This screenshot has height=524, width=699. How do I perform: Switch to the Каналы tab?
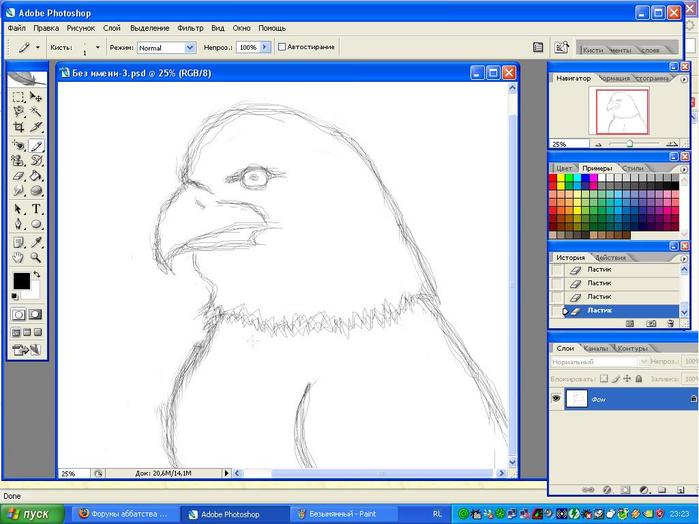tap(596, 348)
